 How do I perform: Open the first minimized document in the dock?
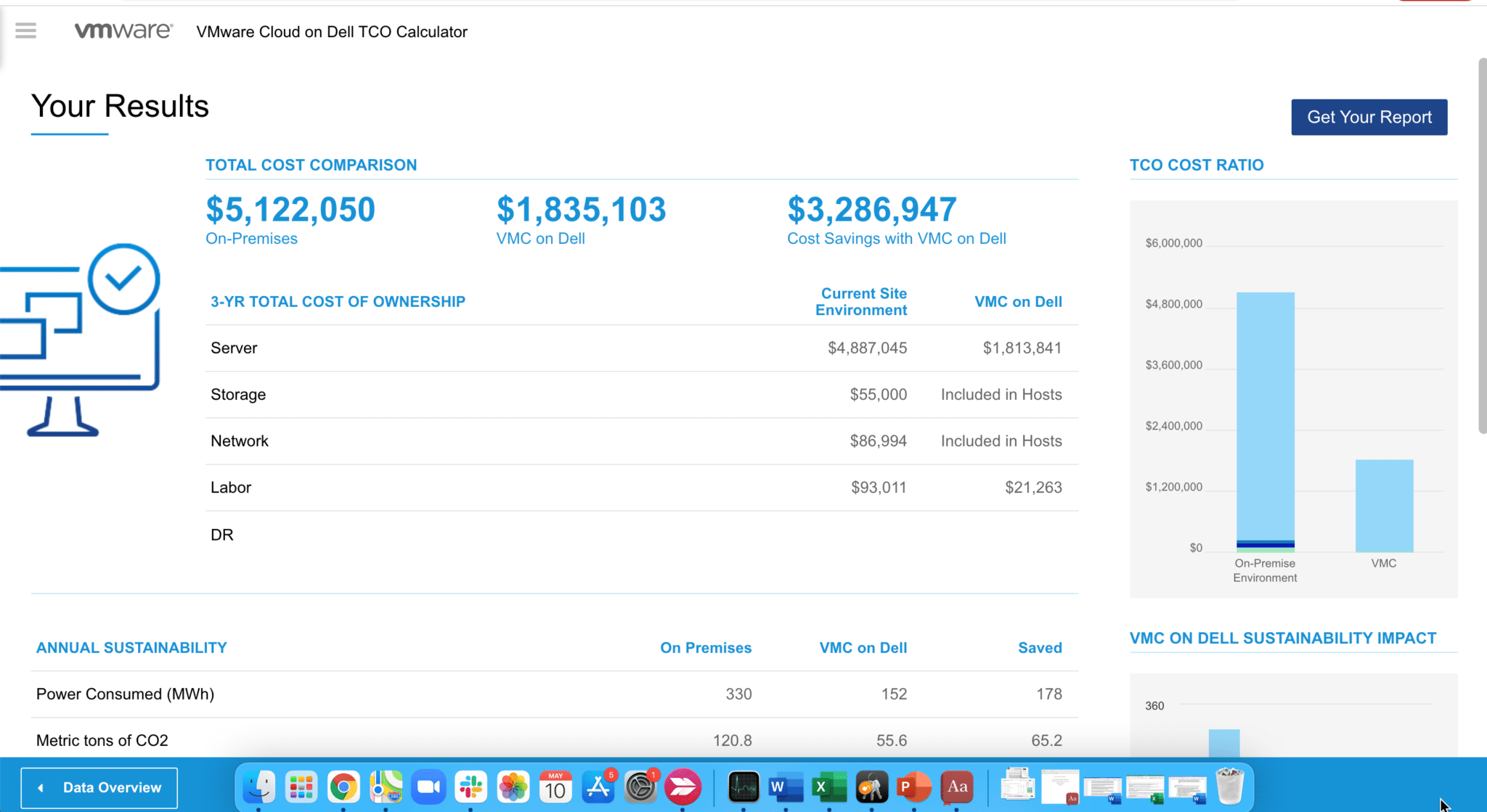(1017, 785)
